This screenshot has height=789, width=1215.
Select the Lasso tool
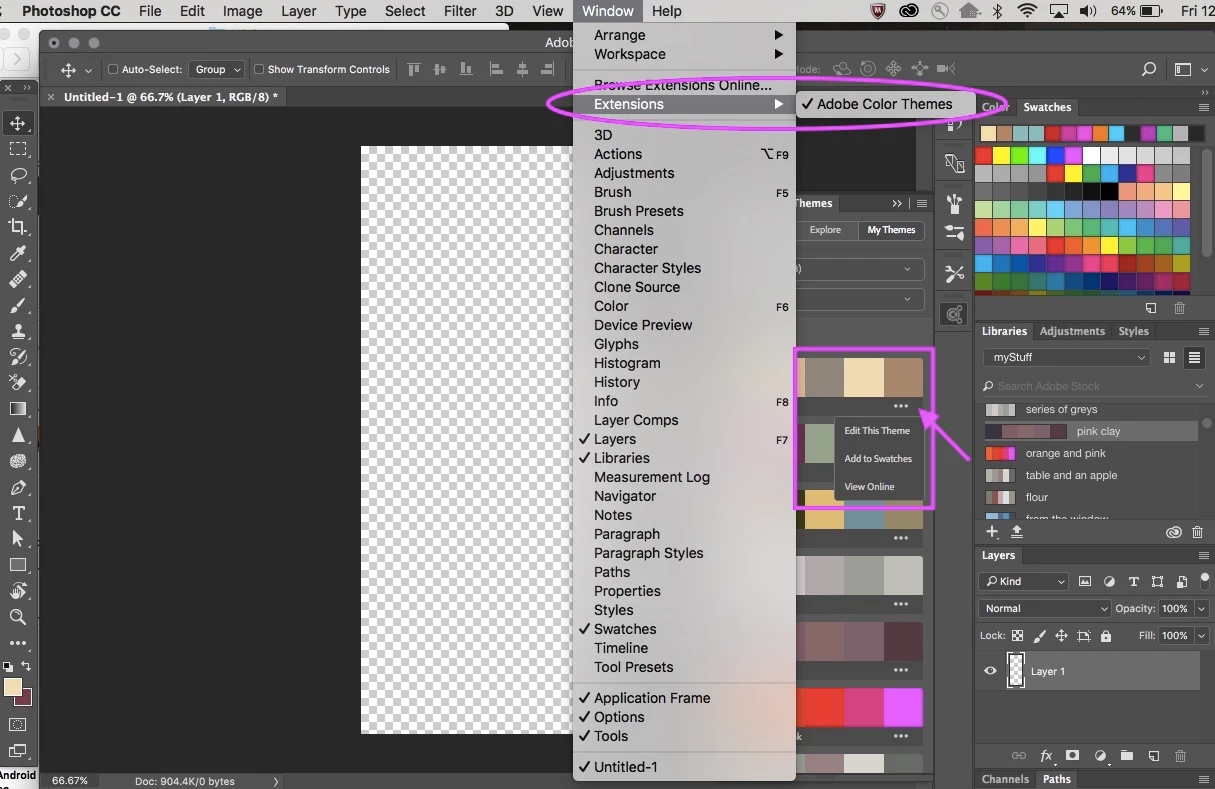(18, 175)
